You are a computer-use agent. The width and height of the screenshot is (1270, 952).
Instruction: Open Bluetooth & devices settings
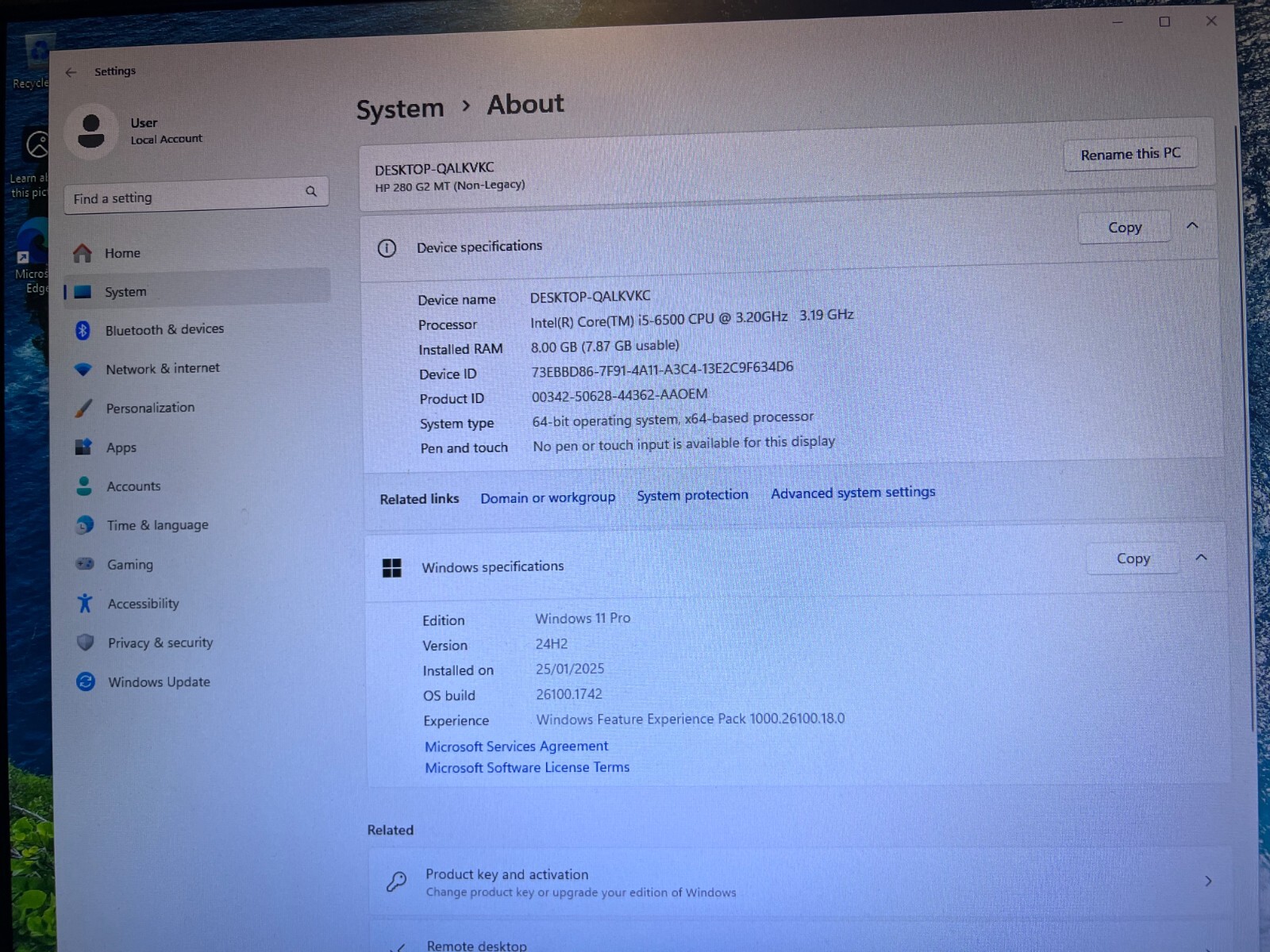[x=164, y=329]
